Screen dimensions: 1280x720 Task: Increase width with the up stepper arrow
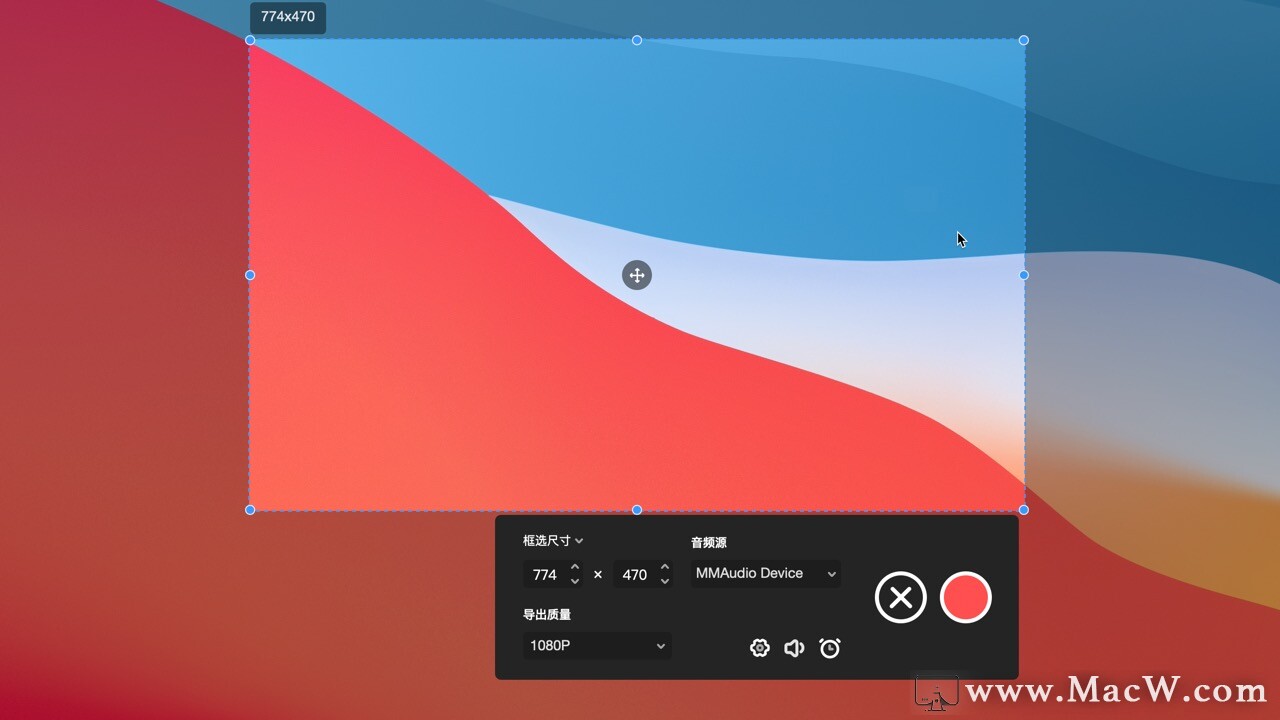point(575,568)
